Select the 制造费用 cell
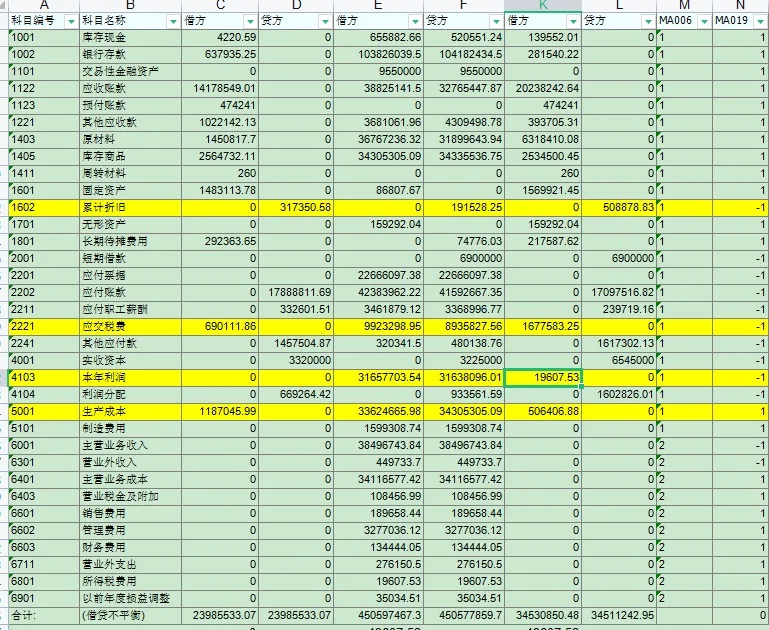The width and height of the screenshot is (769, 630). click(x=130, y=428)
